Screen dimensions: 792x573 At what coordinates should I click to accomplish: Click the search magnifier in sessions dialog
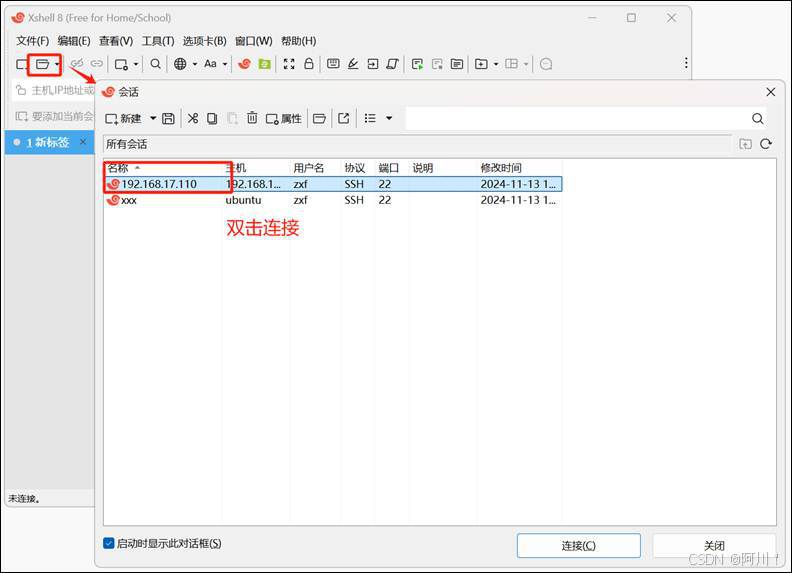coord(757,118)
